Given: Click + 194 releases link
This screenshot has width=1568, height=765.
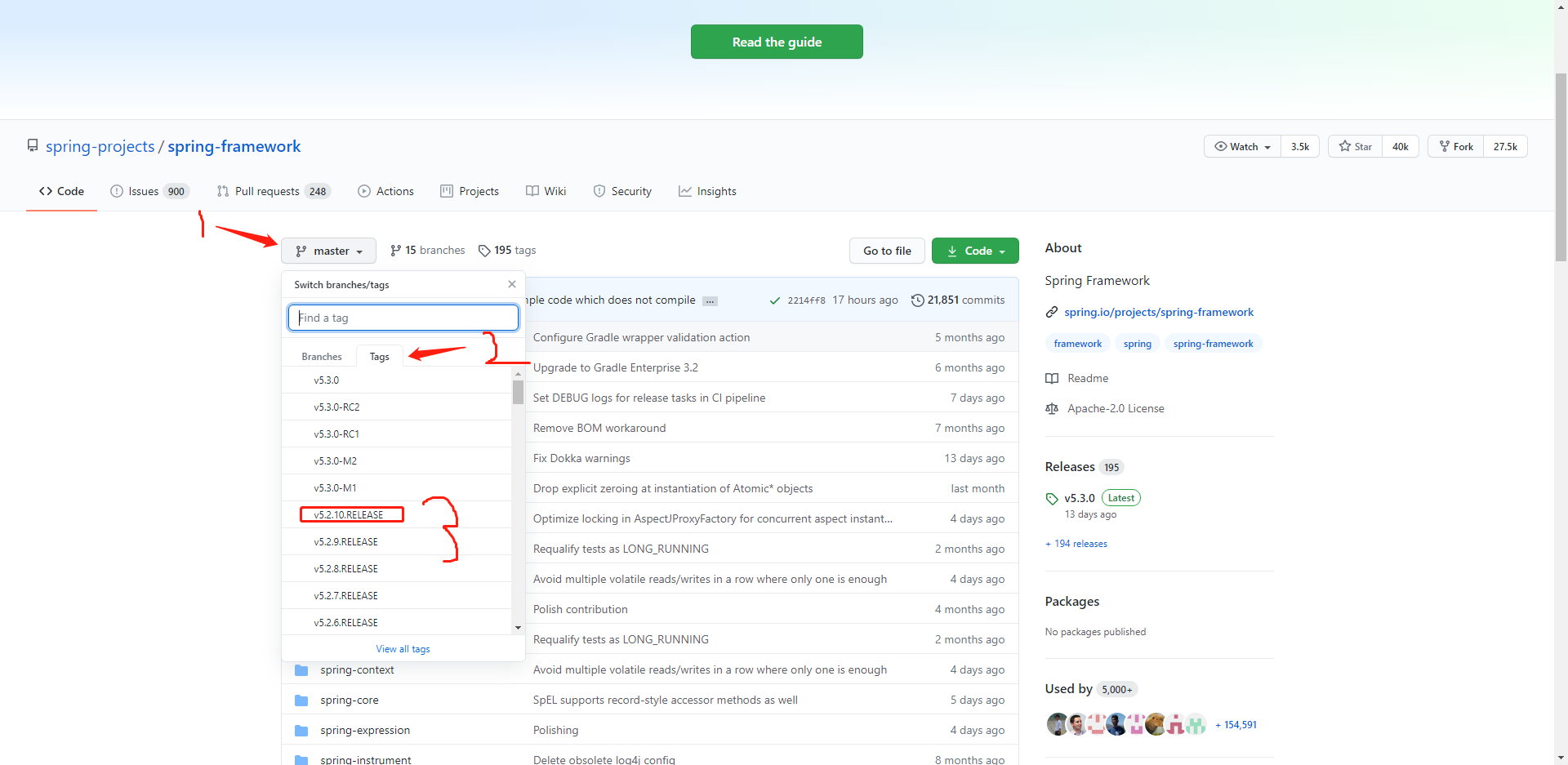Looking at the screenshot, I should pyautogui.click(x=1076, y=544).
